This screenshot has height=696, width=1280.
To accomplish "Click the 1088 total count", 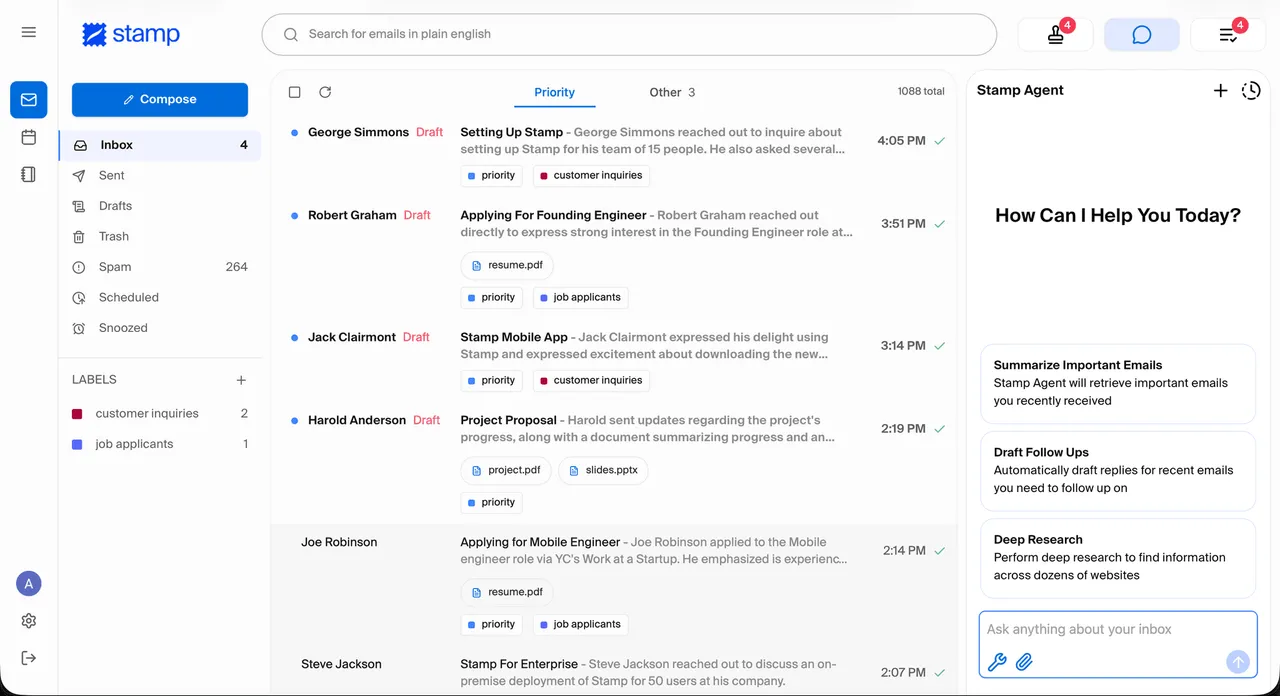I will [x=921, y=91].
